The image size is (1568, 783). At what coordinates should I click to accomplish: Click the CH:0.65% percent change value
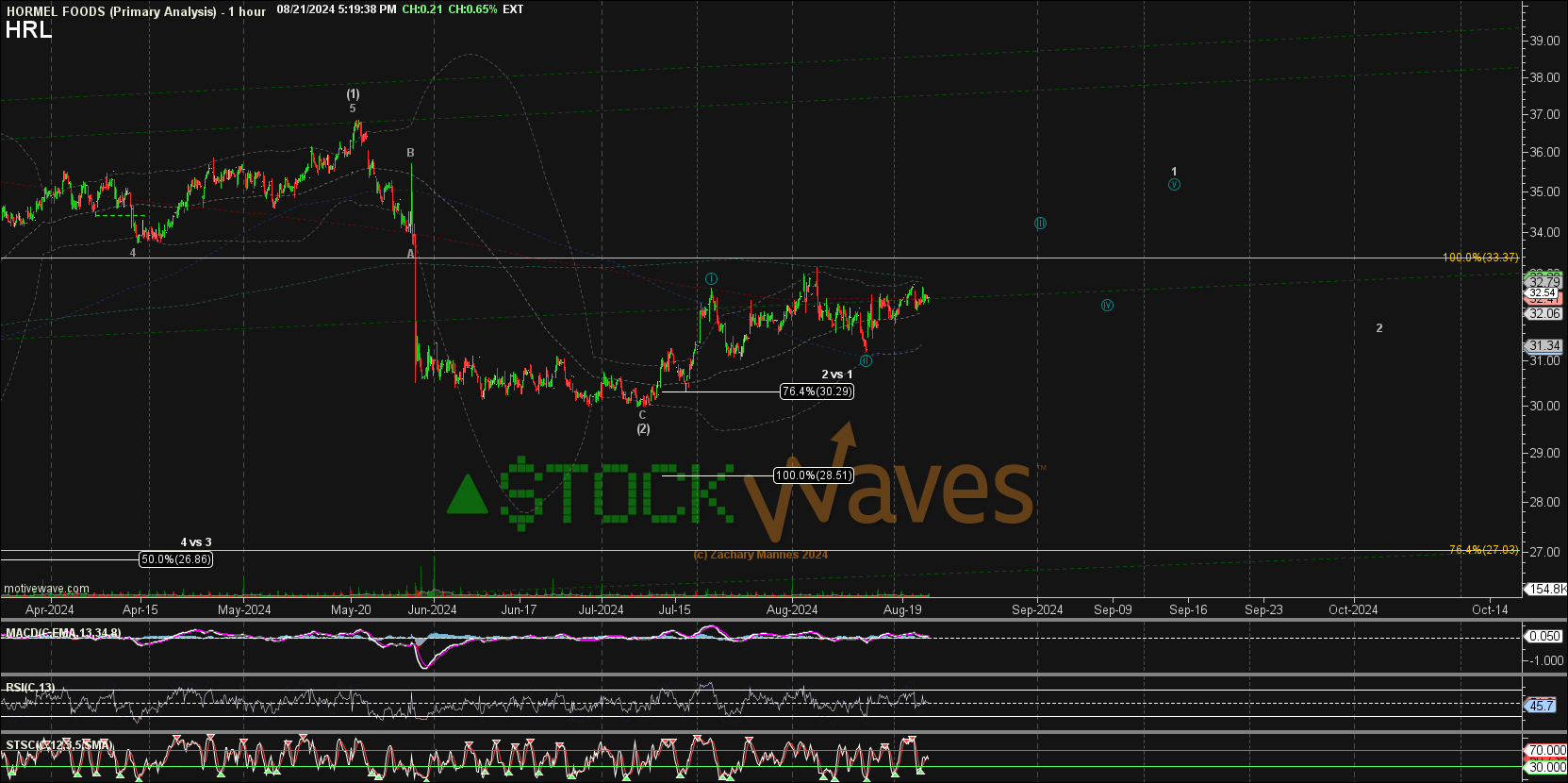(x=472, y=9)
